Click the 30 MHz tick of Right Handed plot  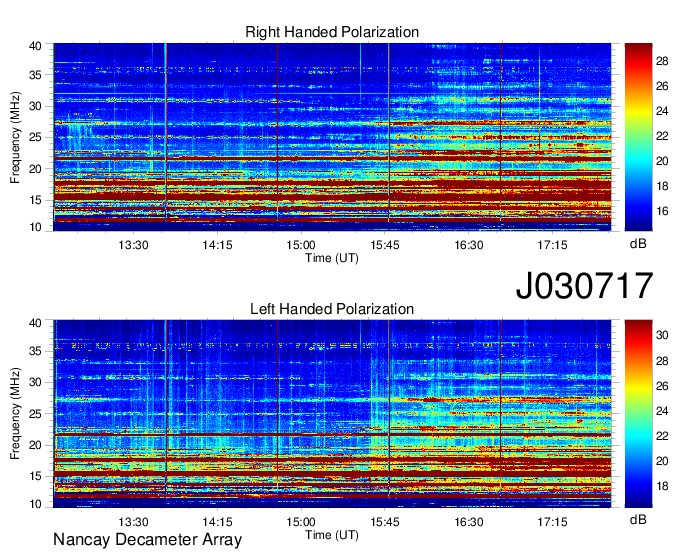(x=35, y=106)
